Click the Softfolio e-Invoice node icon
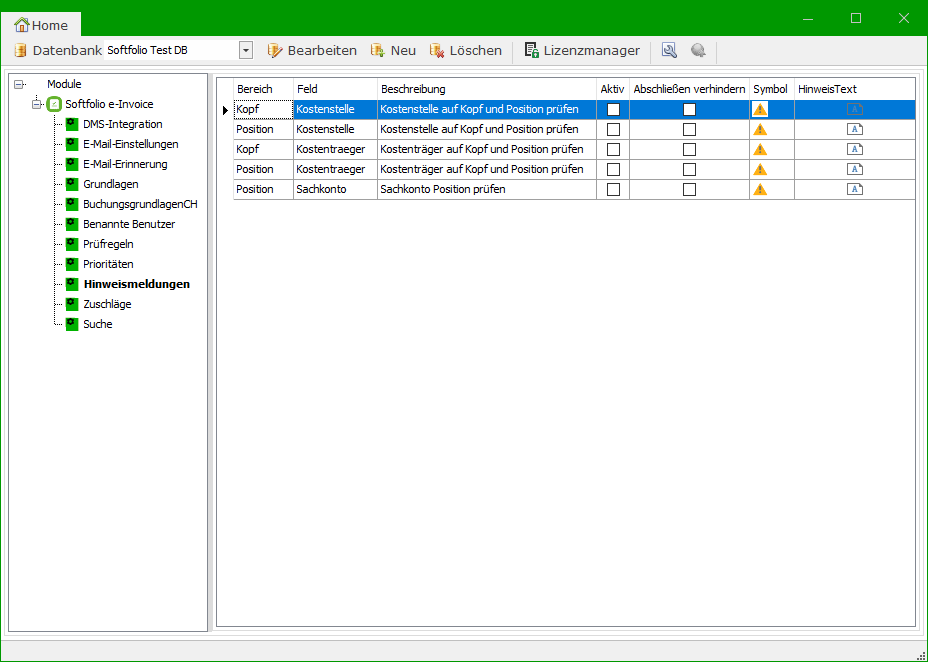This screenshot has width=928, height=662. [55, 104]
